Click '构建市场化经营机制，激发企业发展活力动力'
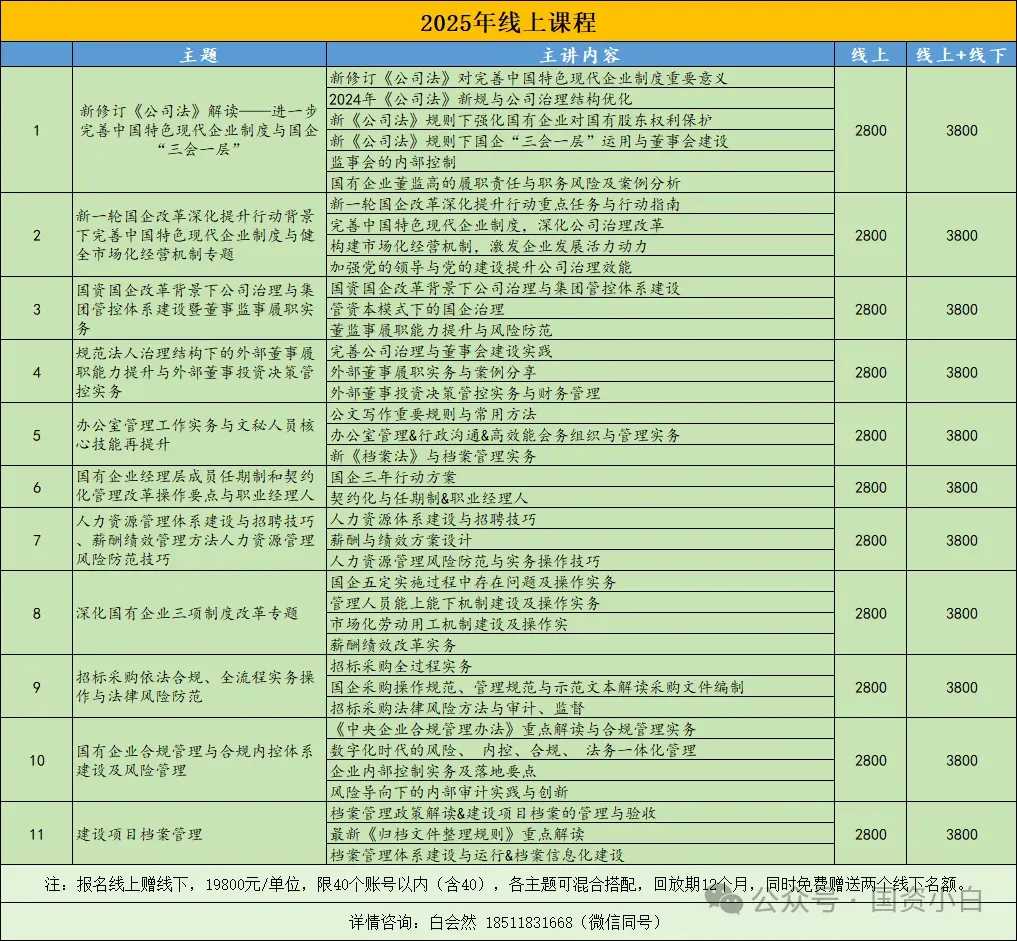 coord(580,246)
